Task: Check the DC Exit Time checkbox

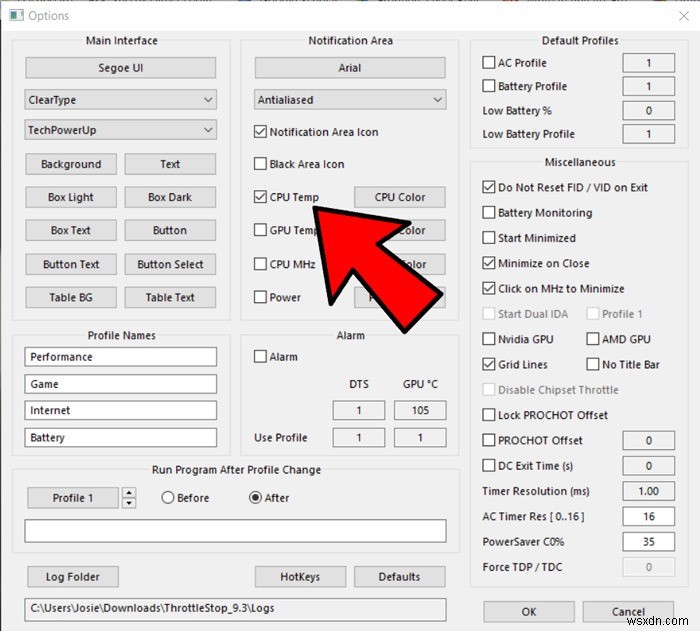Action: pos(488,466)
